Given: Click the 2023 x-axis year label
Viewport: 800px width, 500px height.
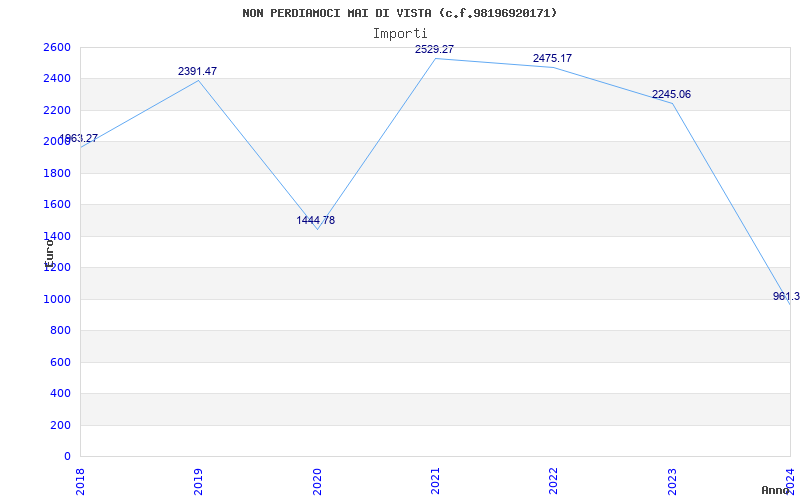Looking at the screenshot, I should 672,482.
